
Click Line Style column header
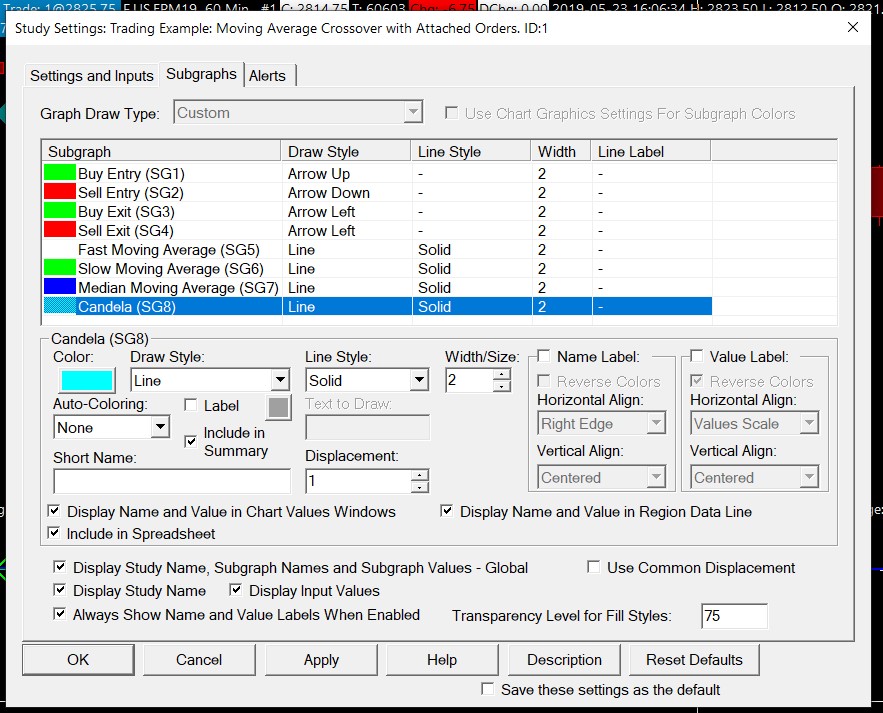pos(471,151)
